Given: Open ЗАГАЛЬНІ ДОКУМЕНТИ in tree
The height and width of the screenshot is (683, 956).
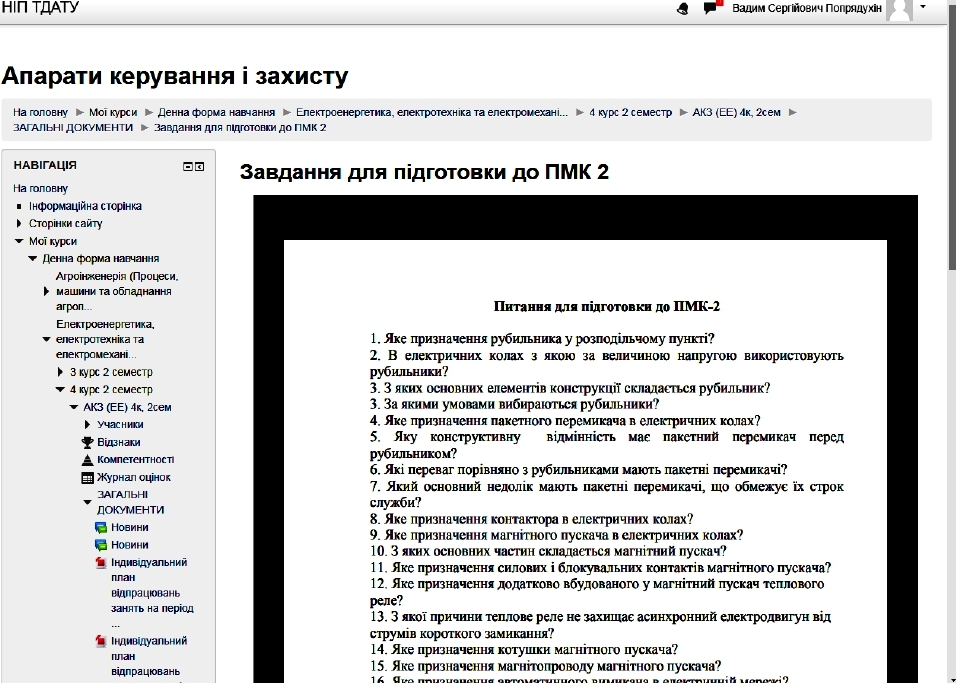Looking at the screenshot, I should tap(130, 502).
